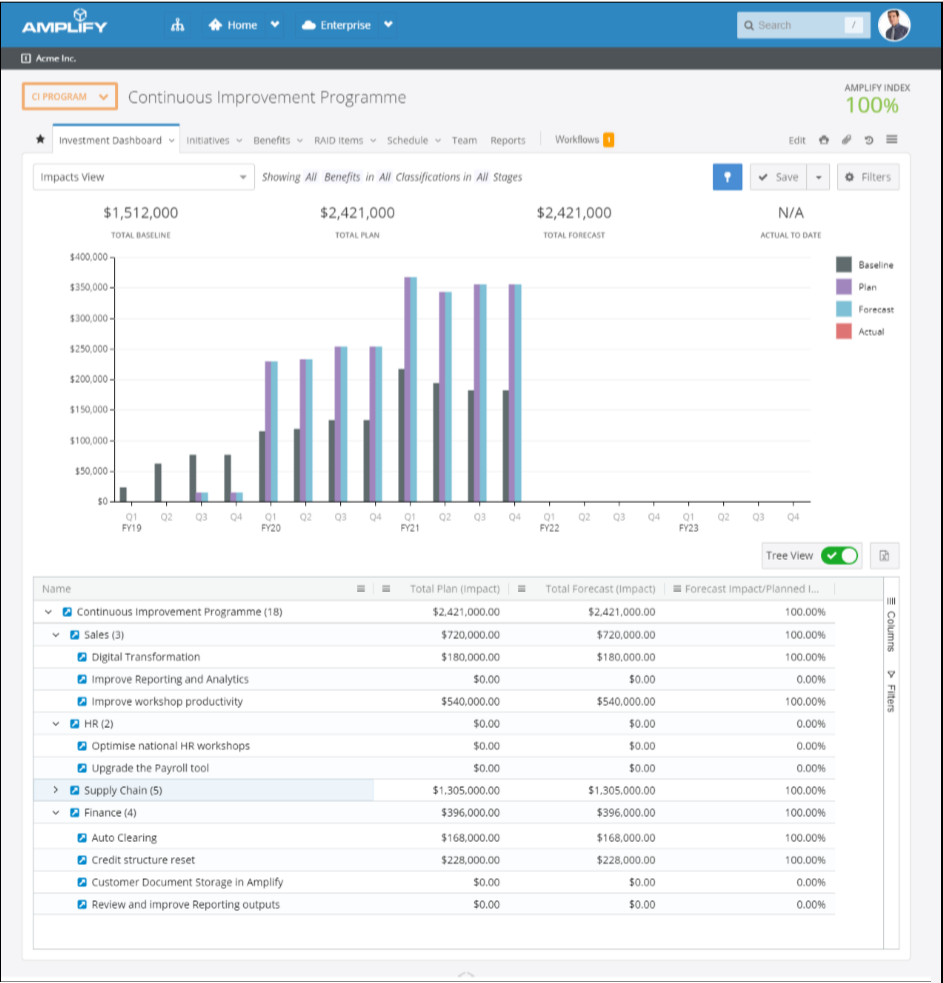The image size is (943, 983).
Task: Expand the Supply Chain (5) row
Action: click(56, 791)
